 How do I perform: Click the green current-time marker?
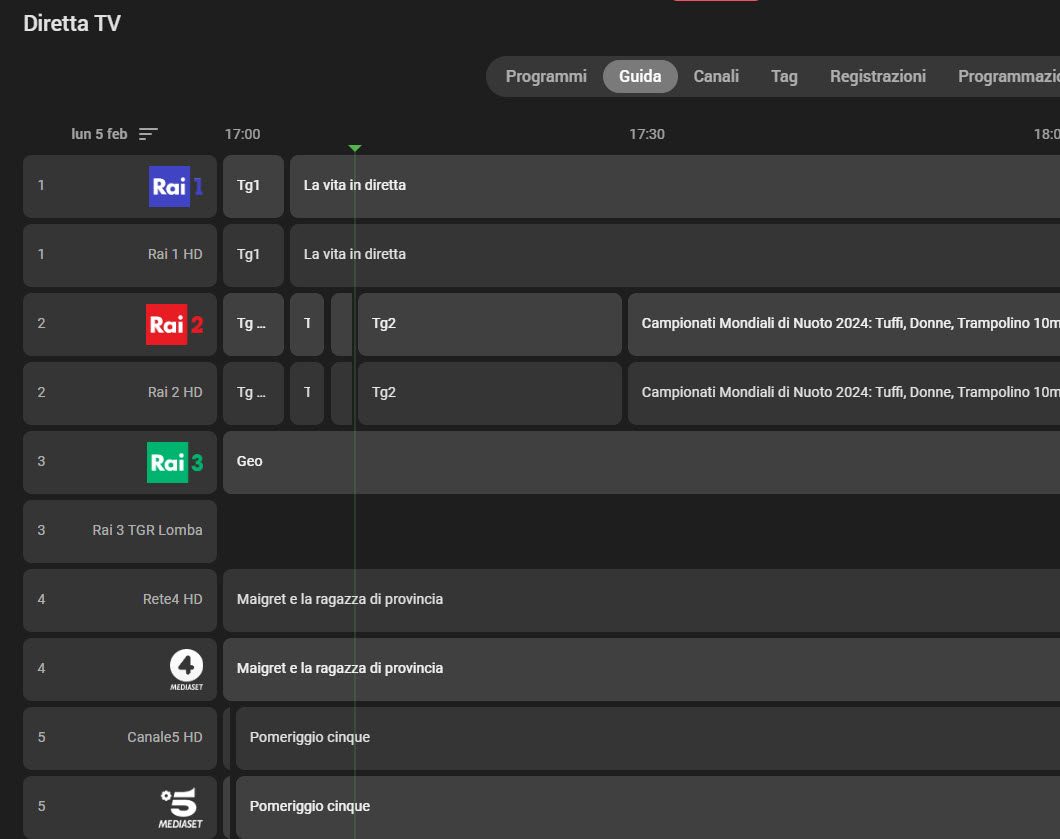(x=355, y=148)
